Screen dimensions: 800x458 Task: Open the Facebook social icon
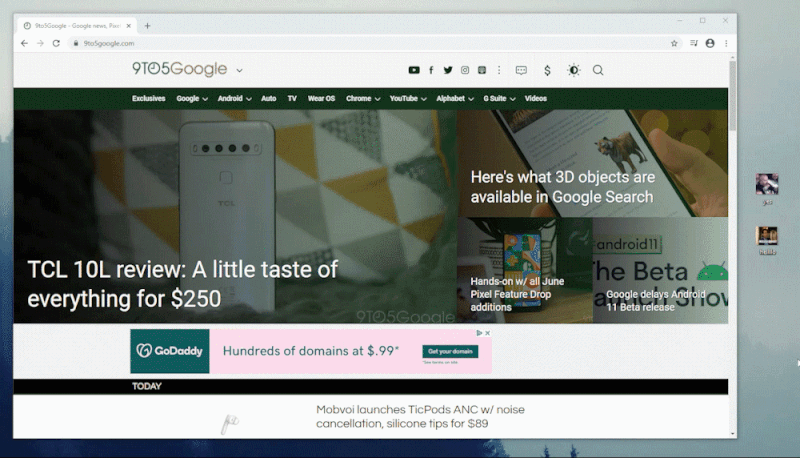[431, 70]
